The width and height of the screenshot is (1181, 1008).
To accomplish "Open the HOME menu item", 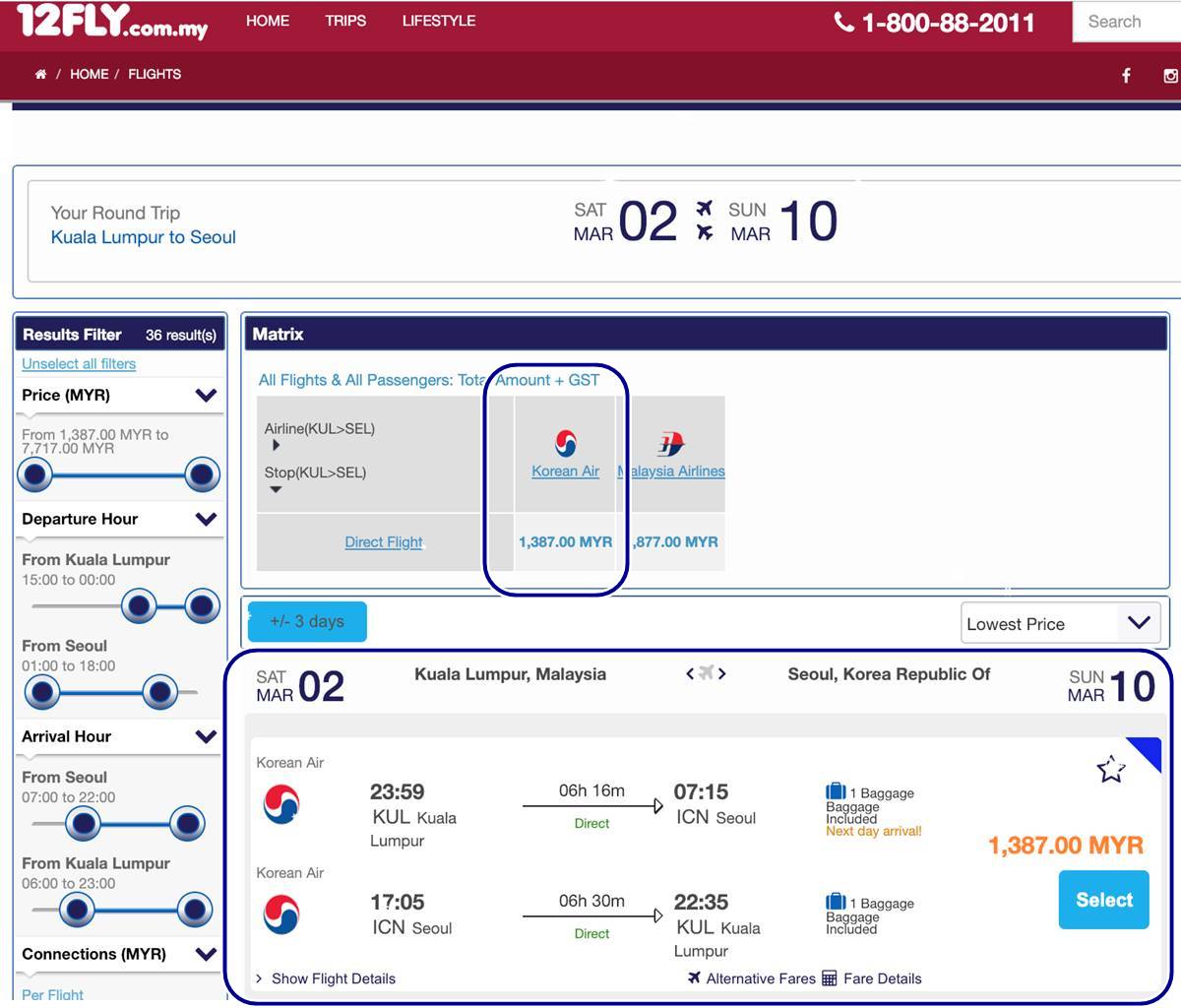I will tap(268, 21).
